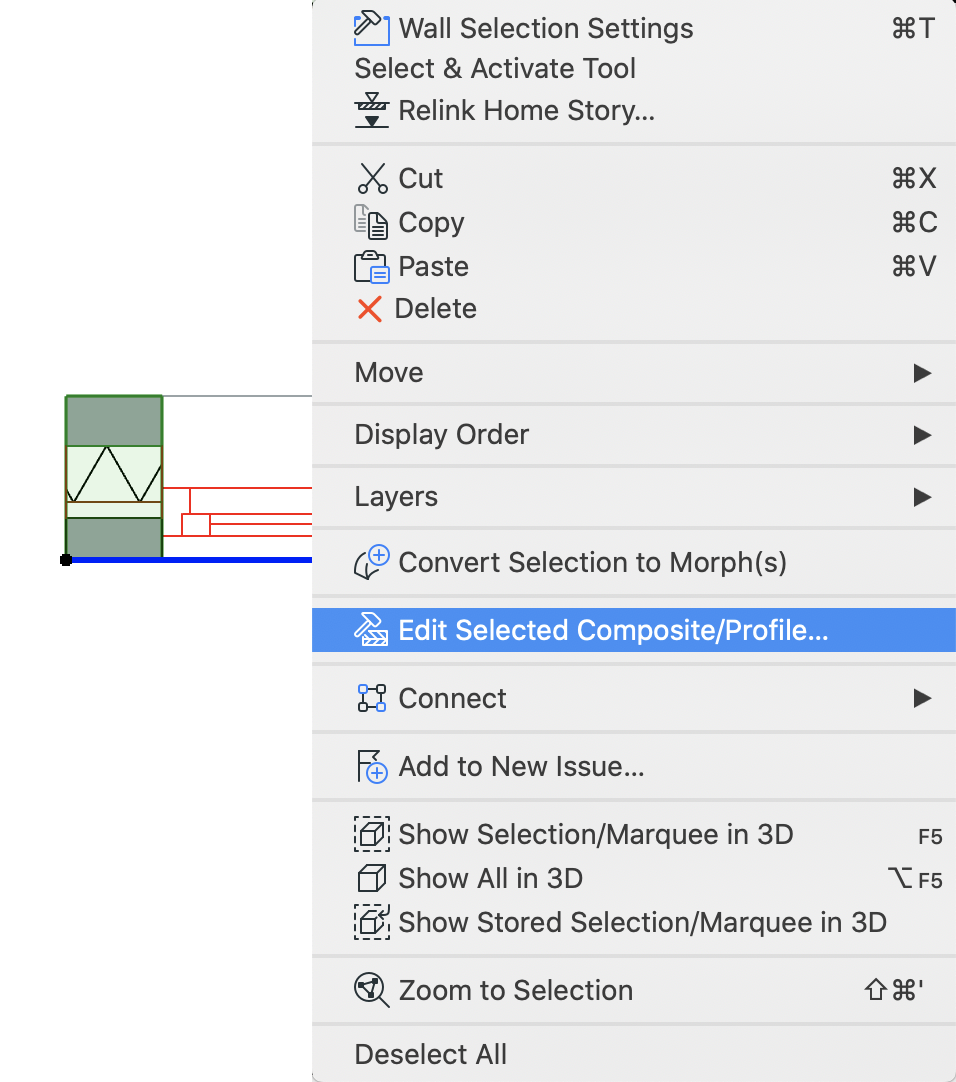This screenshot has height=1082, width=956.
Task: Click the red Delete X icon
Action: pos(370,309)
